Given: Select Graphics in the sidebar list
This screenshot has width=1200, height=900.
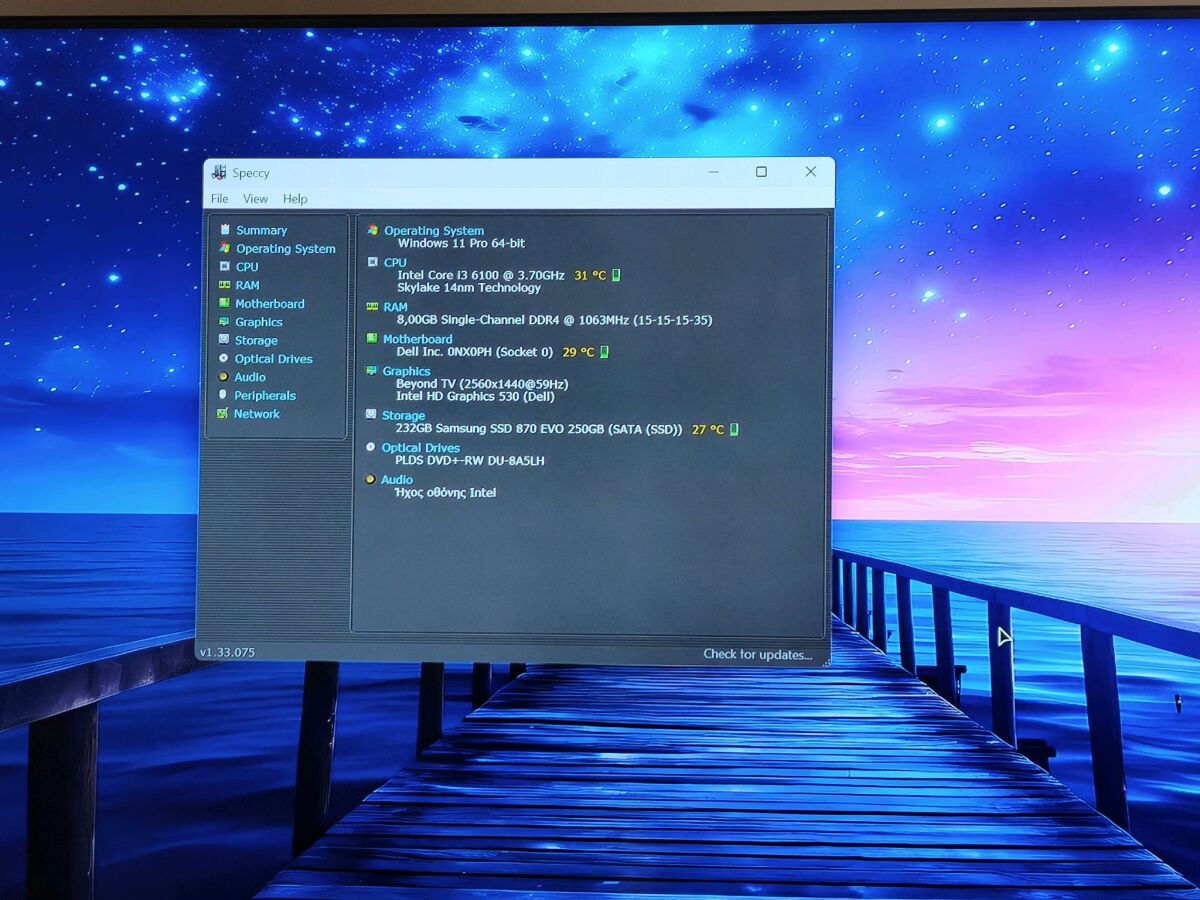Looking at the screenshot, I should (259, 322).
